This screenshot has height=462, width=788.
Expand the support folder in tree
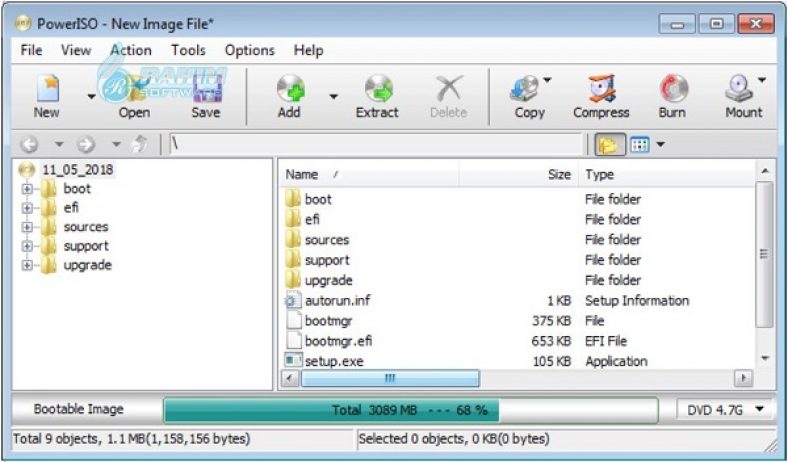27,246
